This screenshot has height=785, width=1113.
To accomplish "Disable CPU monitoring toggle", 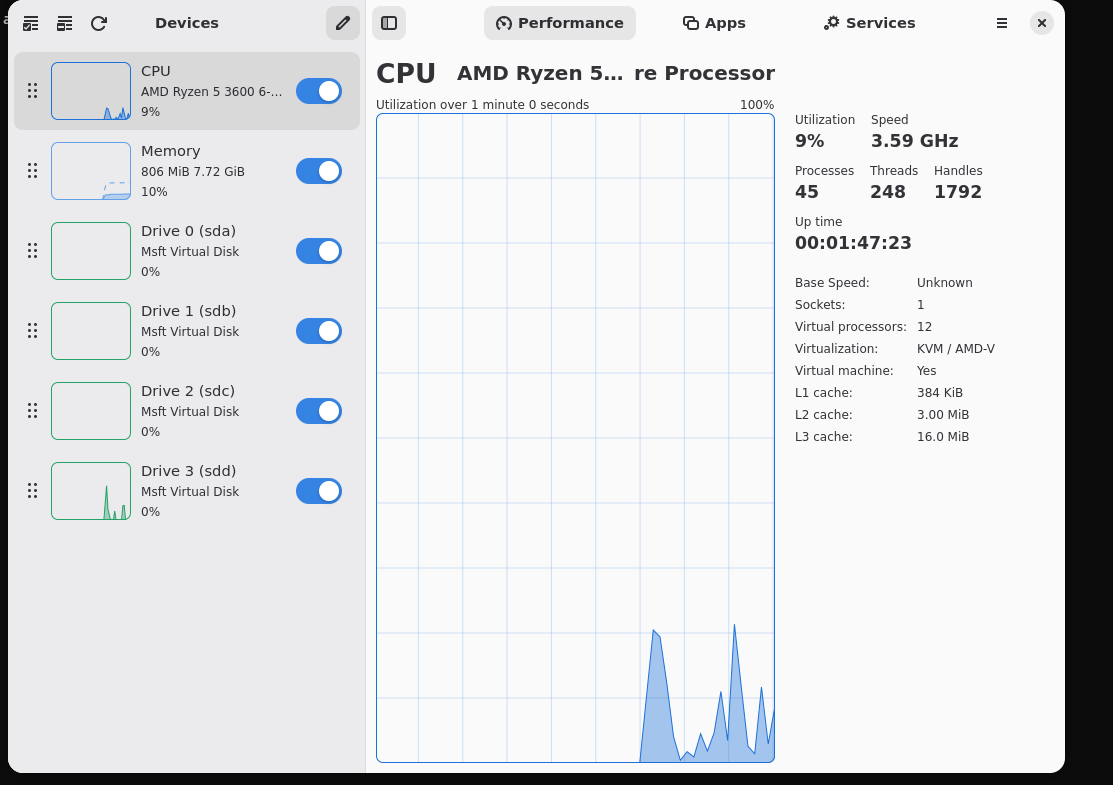I will pyautogui.click(x=318, y=90).
